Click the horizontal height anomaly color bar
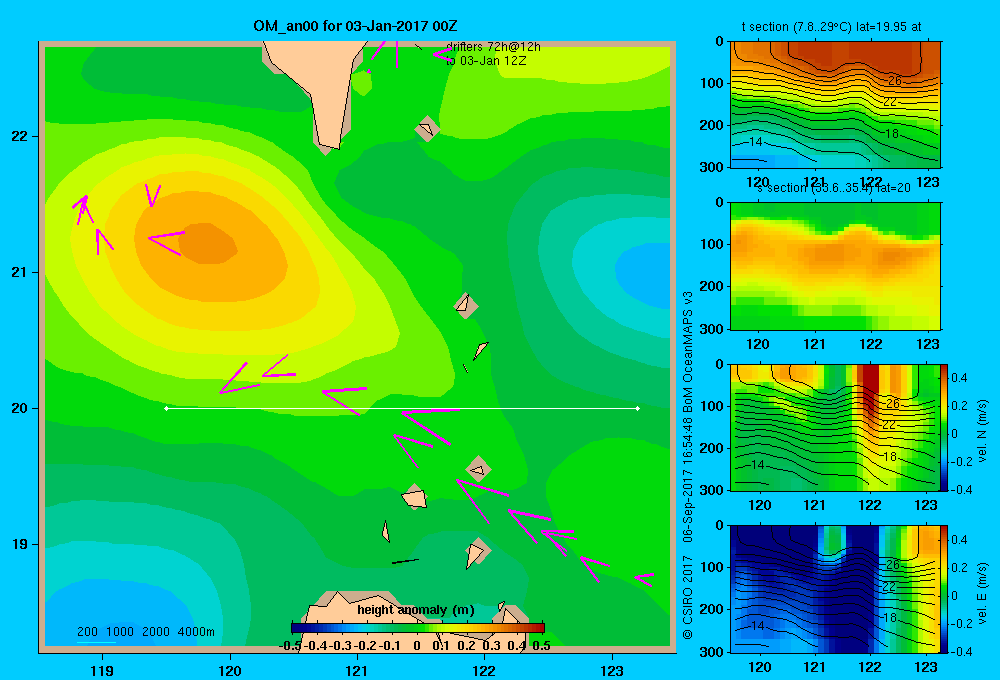 418,628
